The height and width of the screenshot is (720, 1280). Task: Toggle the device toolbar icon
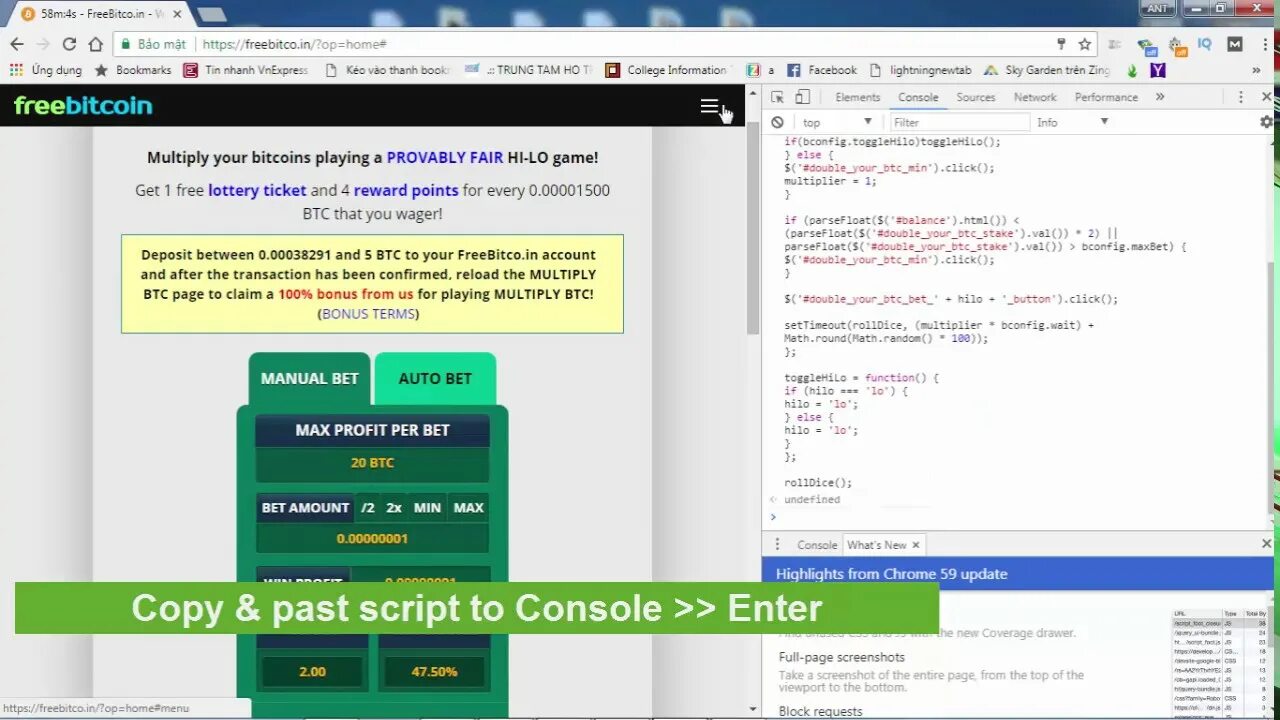coord(802,97)
